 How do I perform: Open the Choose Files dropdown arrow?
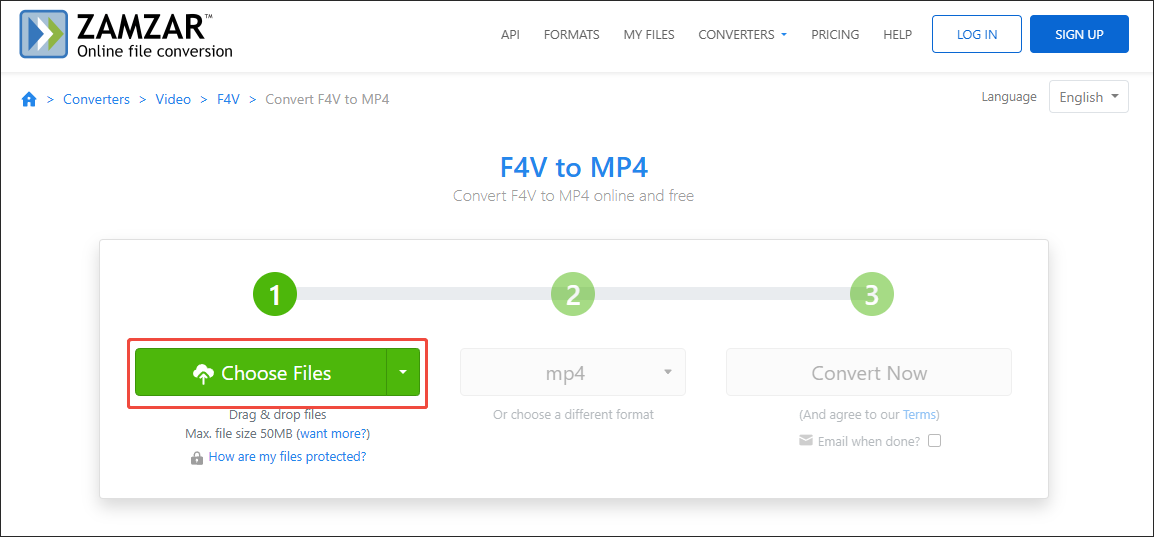[x=403, y=372]
